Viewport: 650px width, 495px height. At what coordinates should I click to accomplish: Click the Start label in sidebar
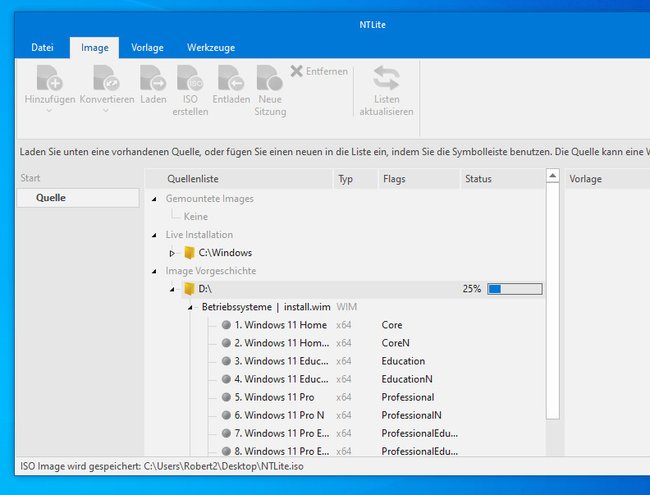[x=30, y=178]
